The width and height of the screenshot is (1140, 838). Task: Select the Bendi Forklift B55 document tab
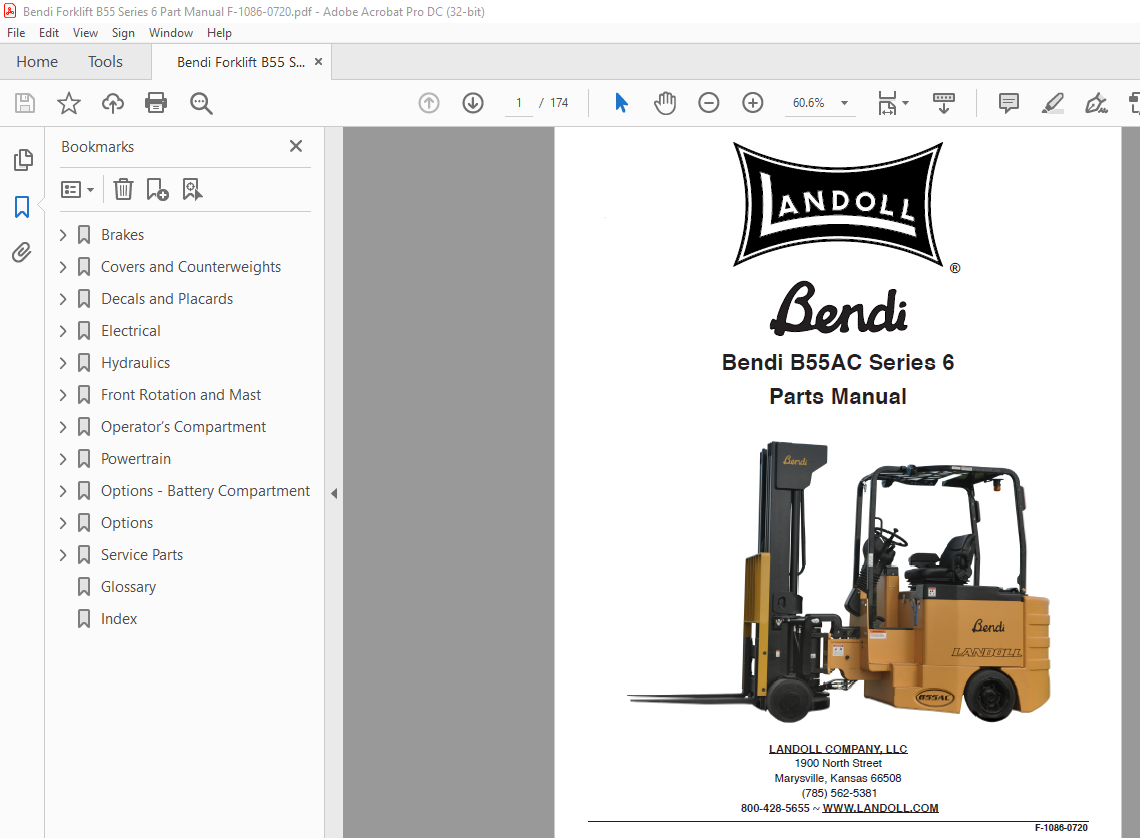(241, 63)
